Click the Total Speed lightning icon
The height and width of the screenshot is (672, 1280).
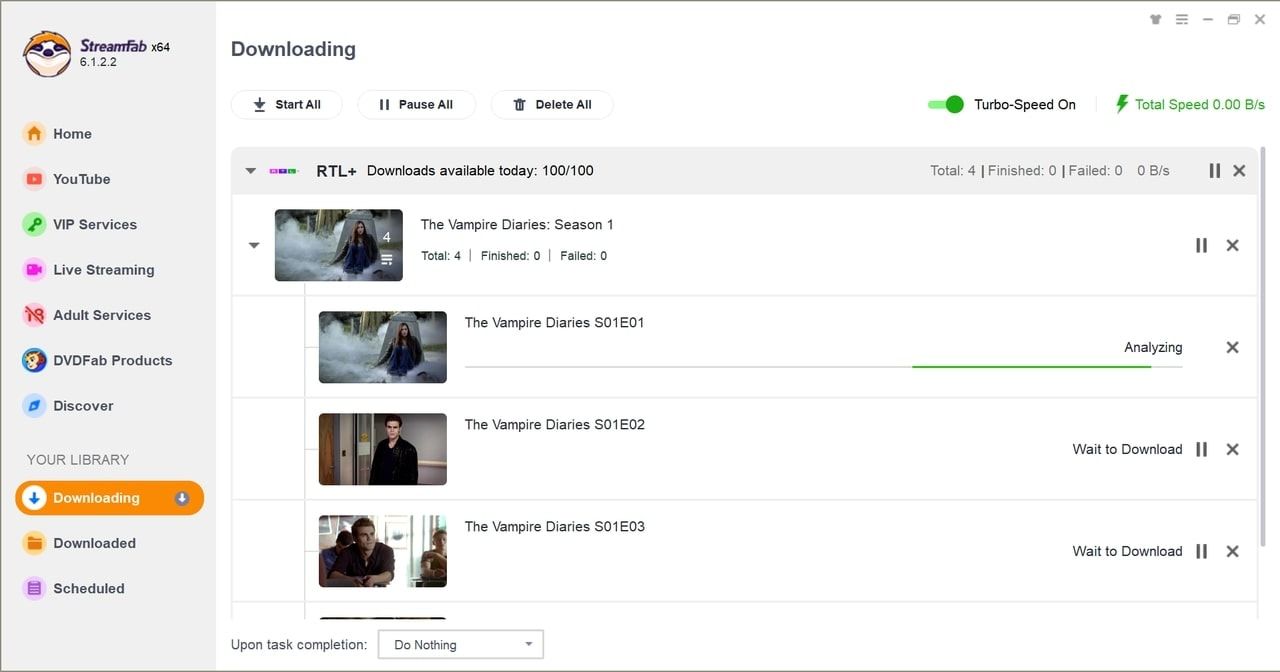1122,104
